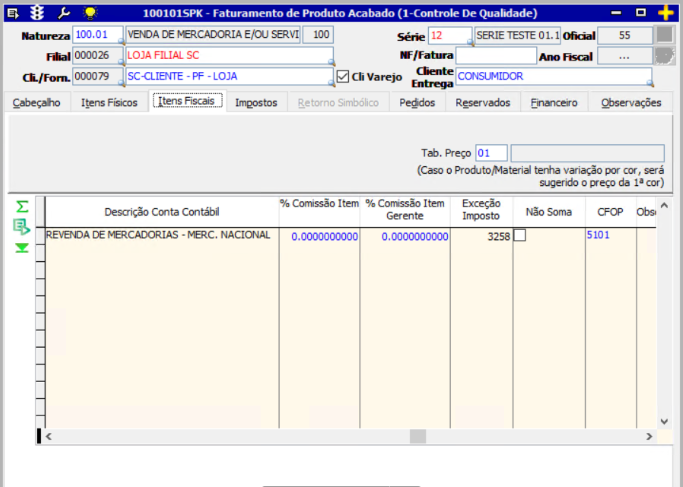Click the NF/Fatura input field
683x487 pixels.
[496, 56]
